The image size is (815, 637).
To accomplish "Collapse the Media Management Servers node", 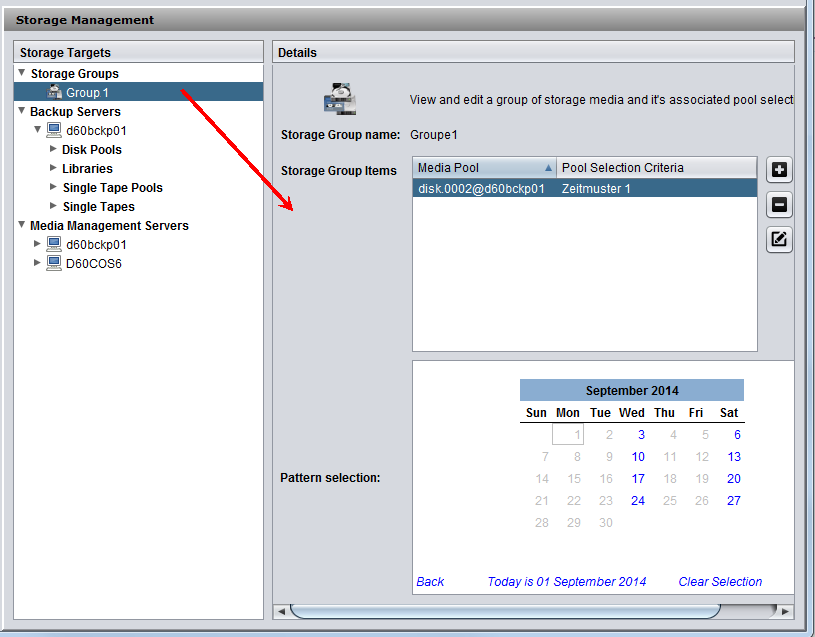I will click(22, 224).
